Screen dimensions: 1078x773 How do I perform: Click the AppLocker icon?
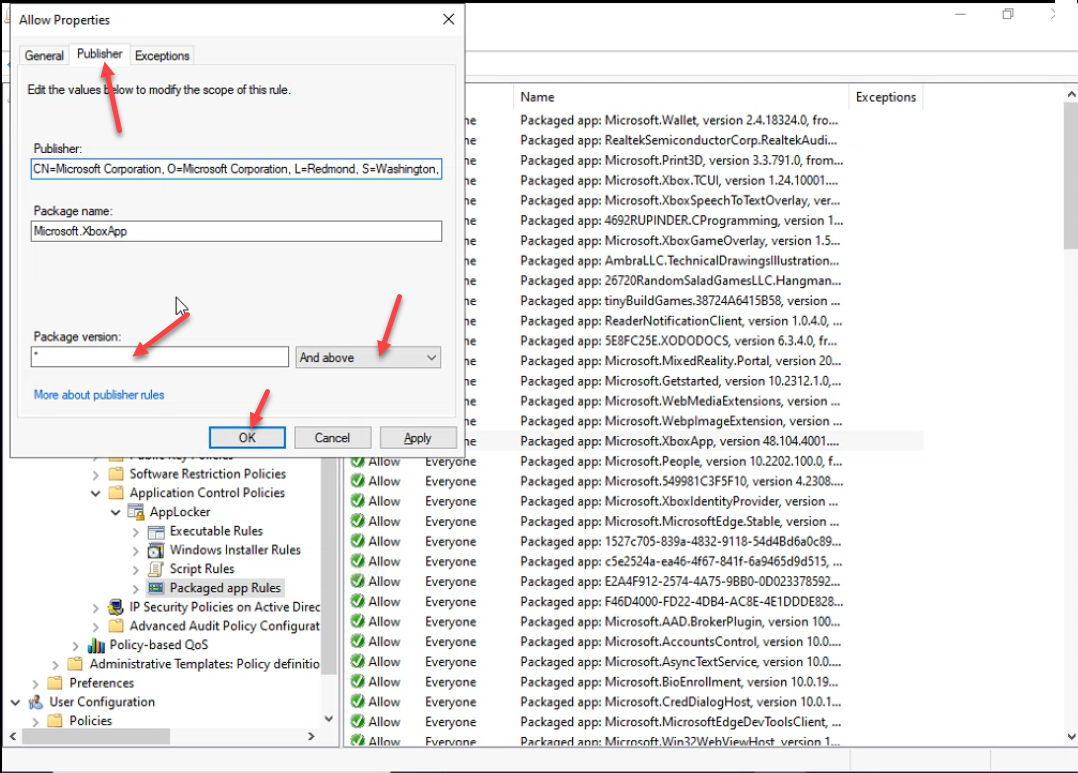(x=136, y=512)
